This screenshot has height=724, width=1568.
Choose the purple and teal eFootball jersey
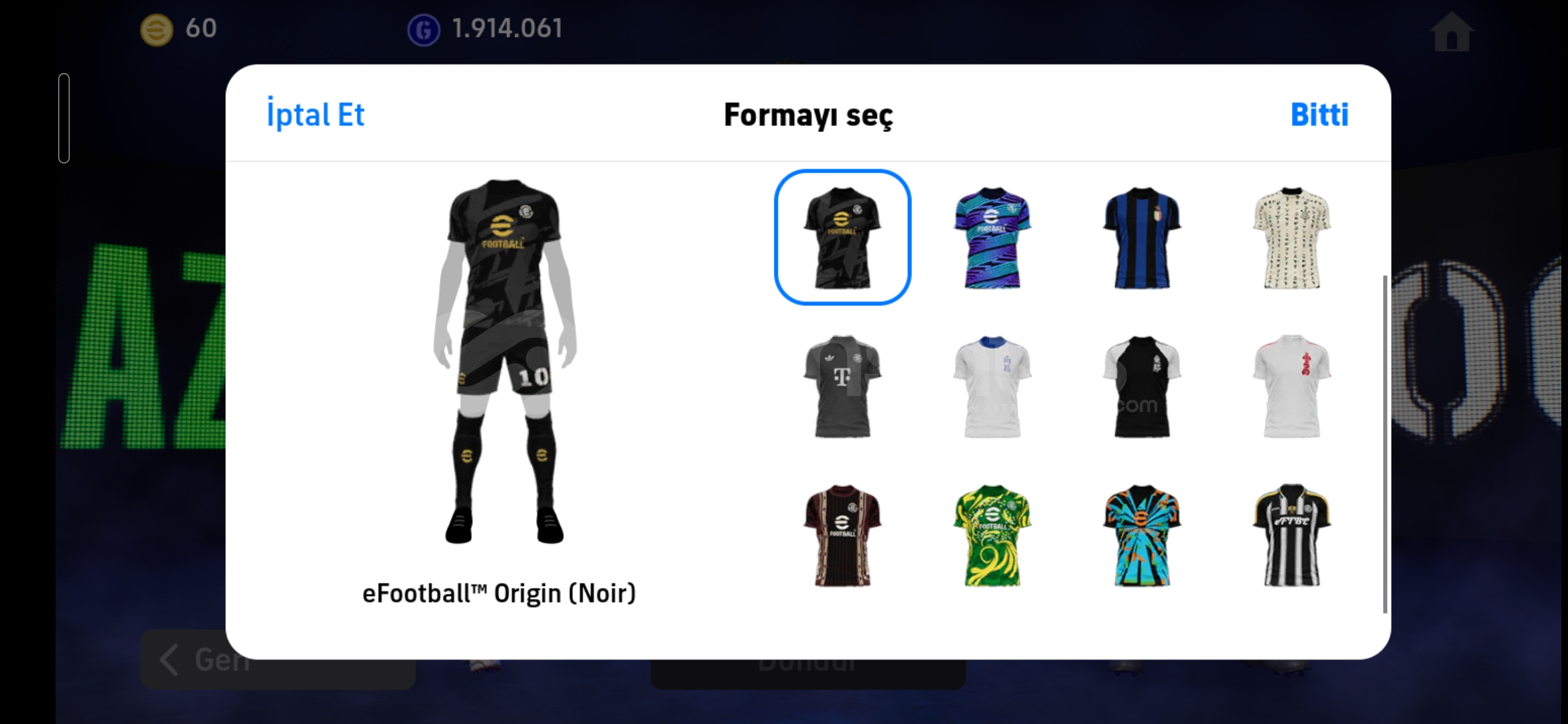(x=992, y=238)
